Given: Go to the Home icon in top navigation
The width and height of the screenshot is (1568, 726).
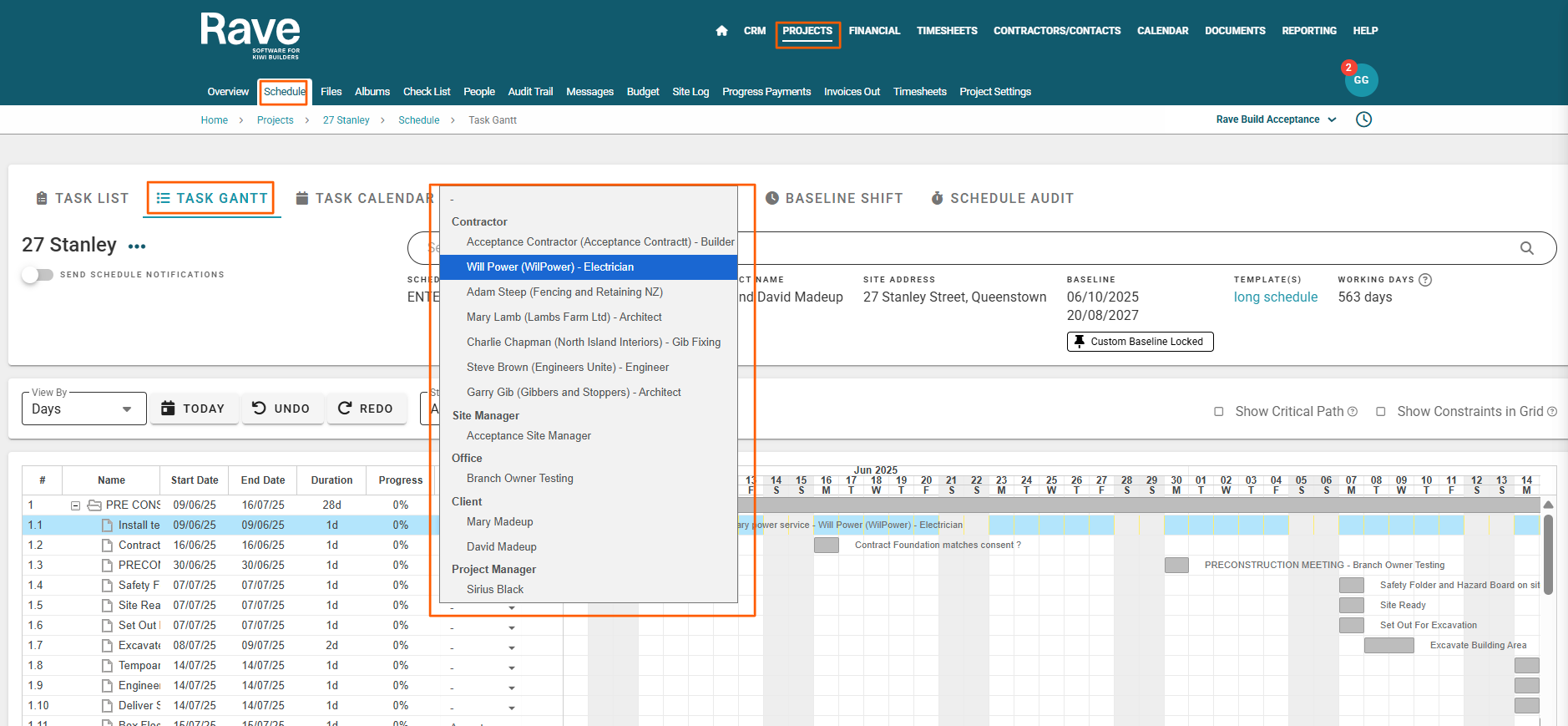Looking at the screenshot, I should pos(721,31).
